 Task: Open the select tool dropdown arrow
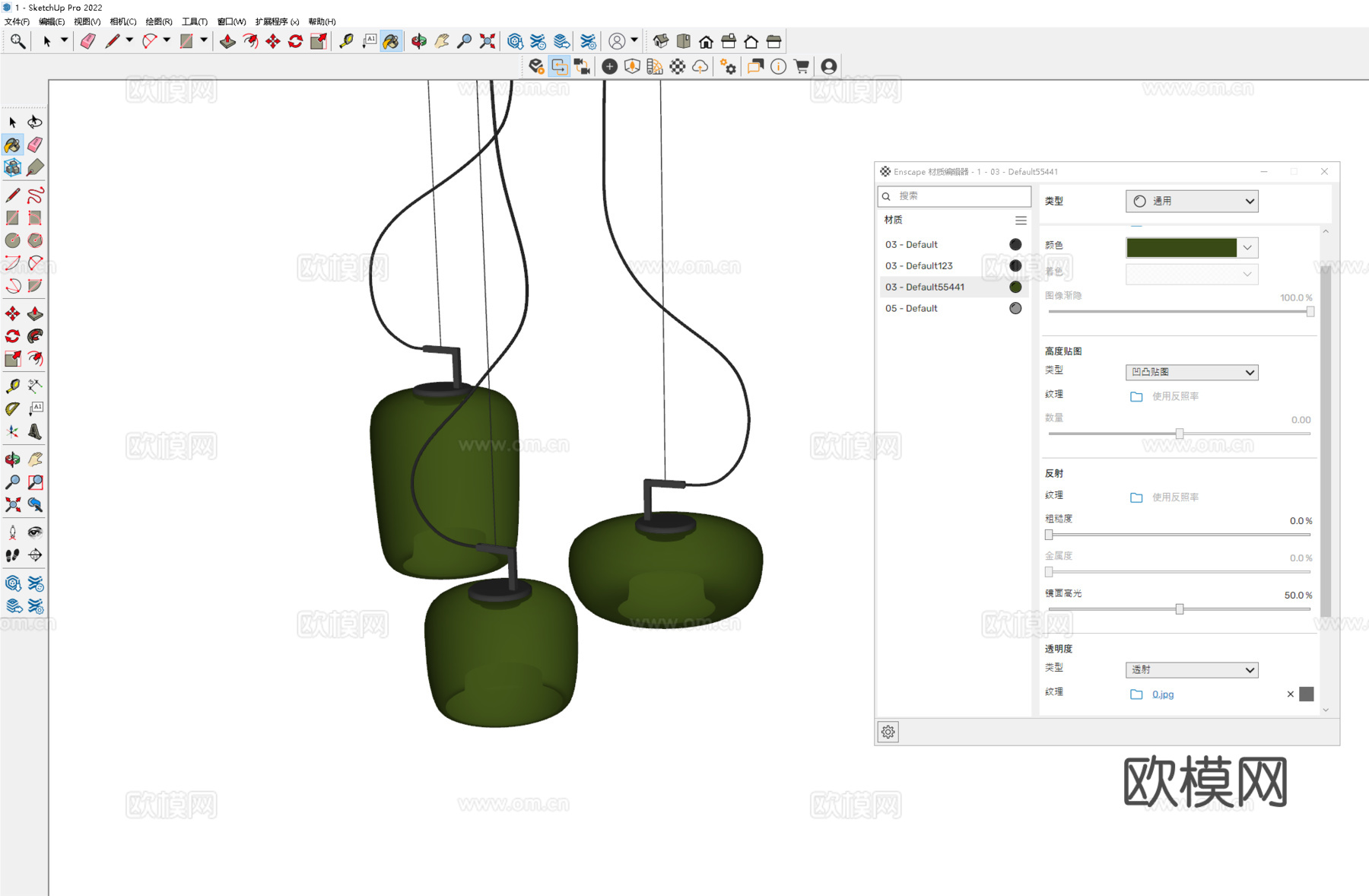coord(64,40)
